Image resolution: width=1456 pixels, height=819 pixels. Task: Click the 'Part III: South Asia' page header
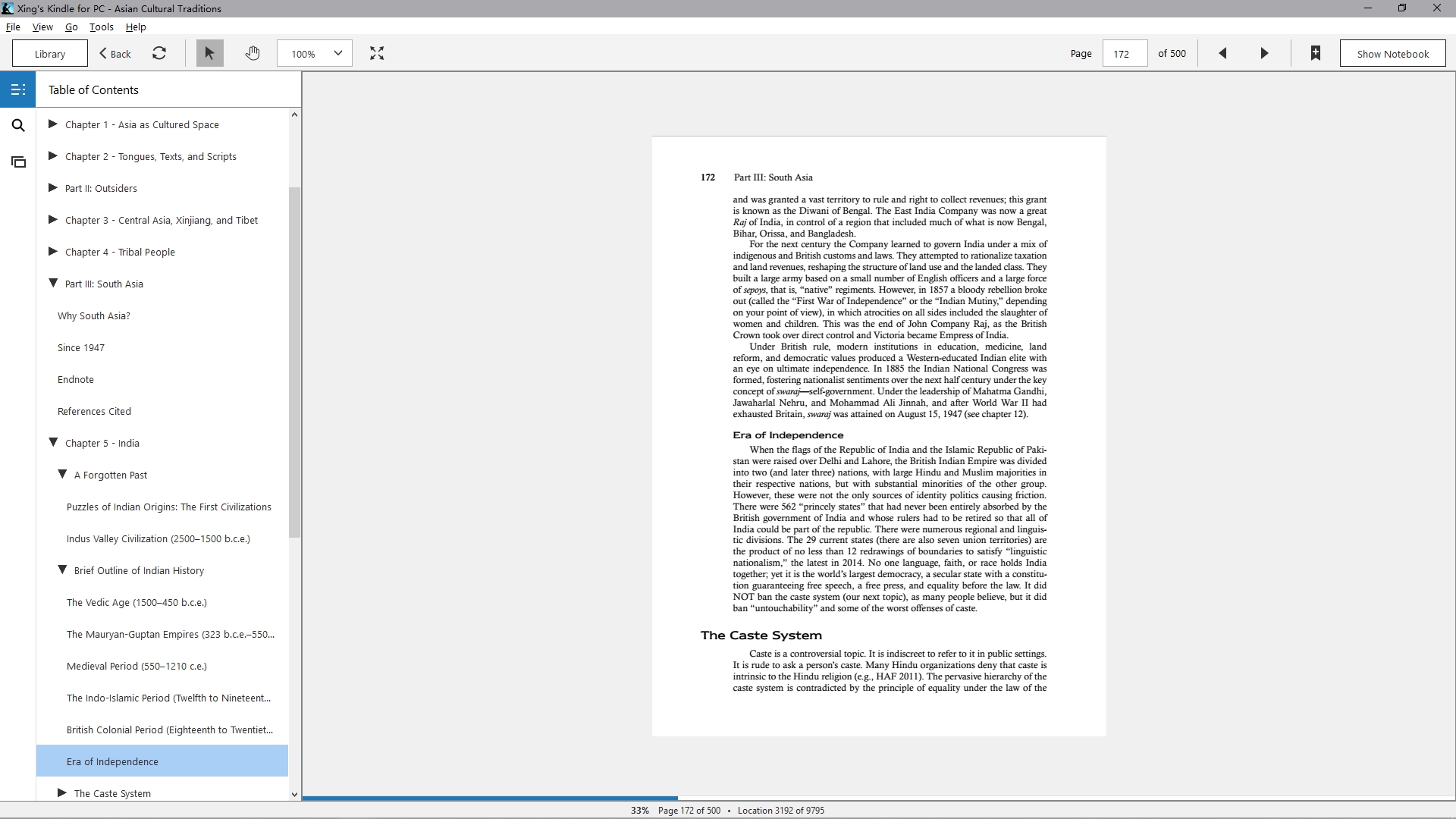tap(773, 177)
